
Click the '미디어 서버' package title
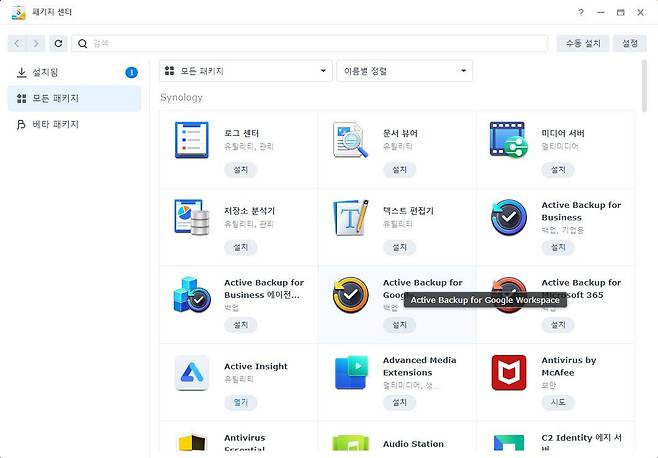click(563, 133)
